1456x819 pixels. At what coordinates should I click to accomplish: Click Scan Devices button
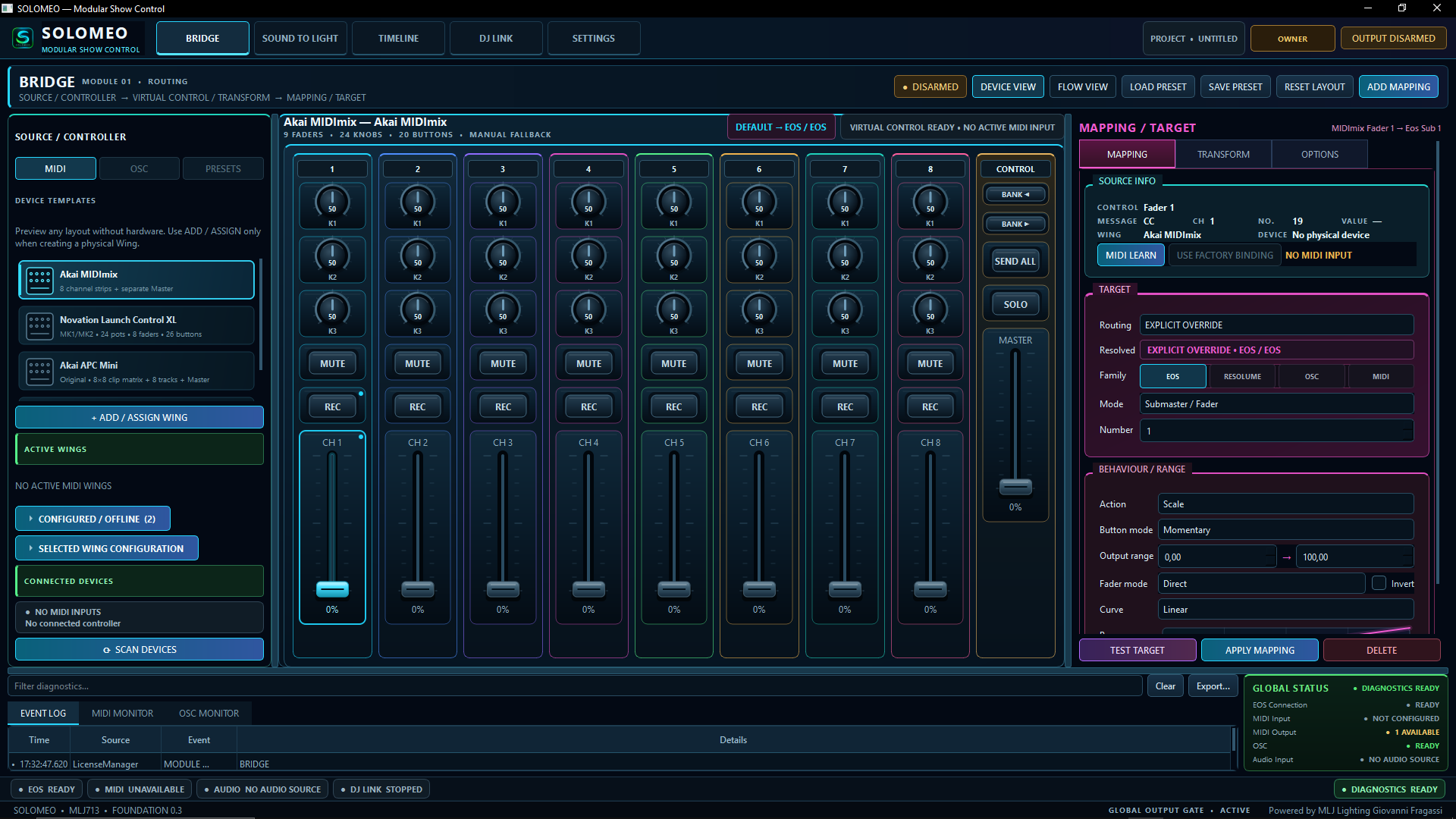140,650
